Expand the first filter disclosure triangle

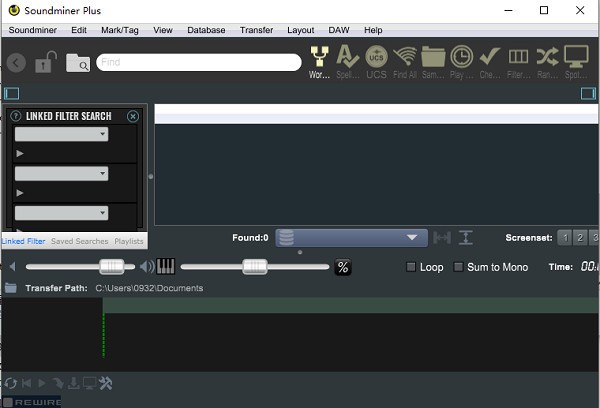[x=20, y=153]
